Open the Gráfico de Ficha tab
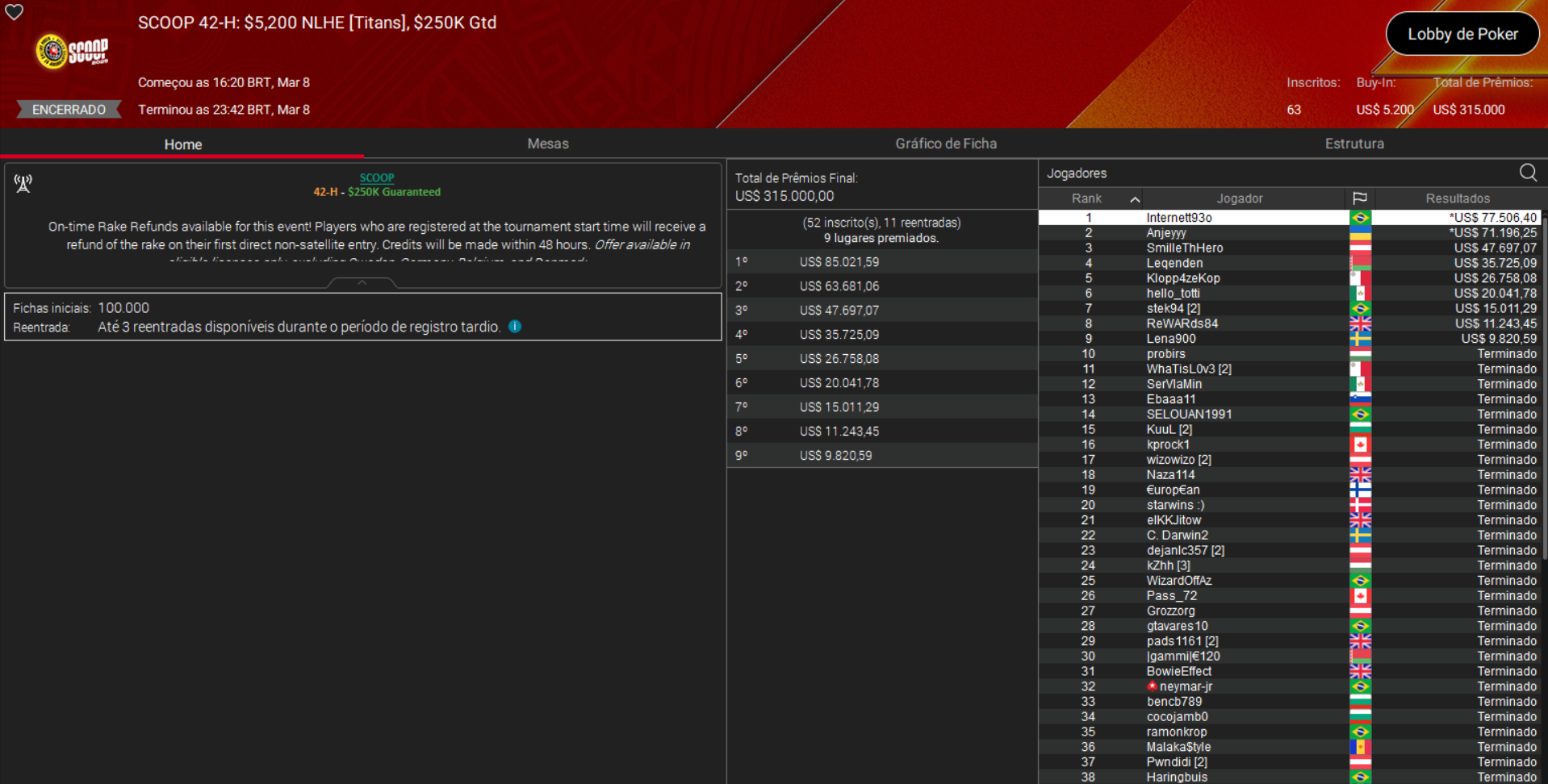This screenshot has width=1548, height=784. tap(946, 143)
